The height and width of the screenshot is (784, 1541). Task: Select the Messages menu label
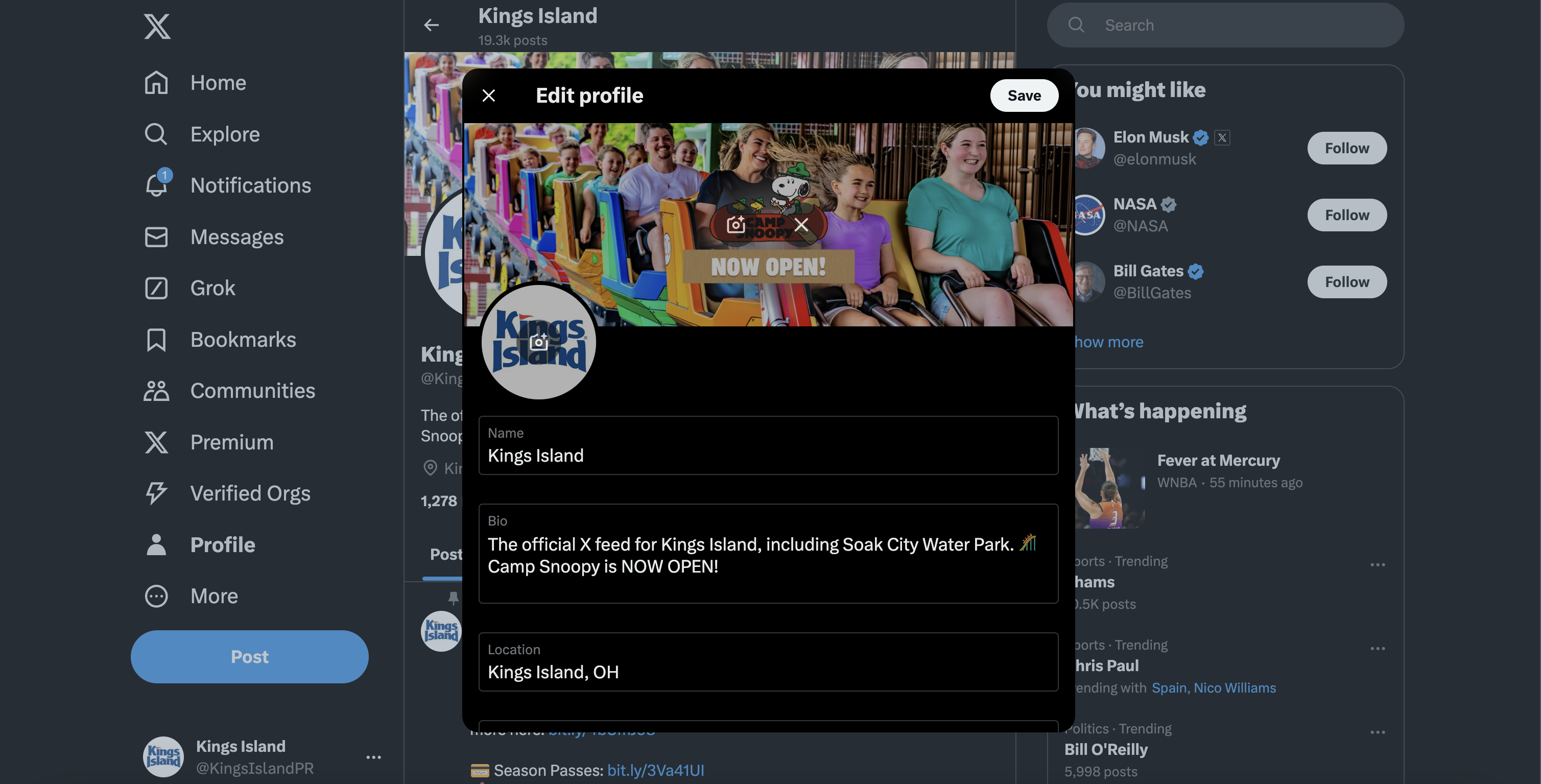[237, 237]
